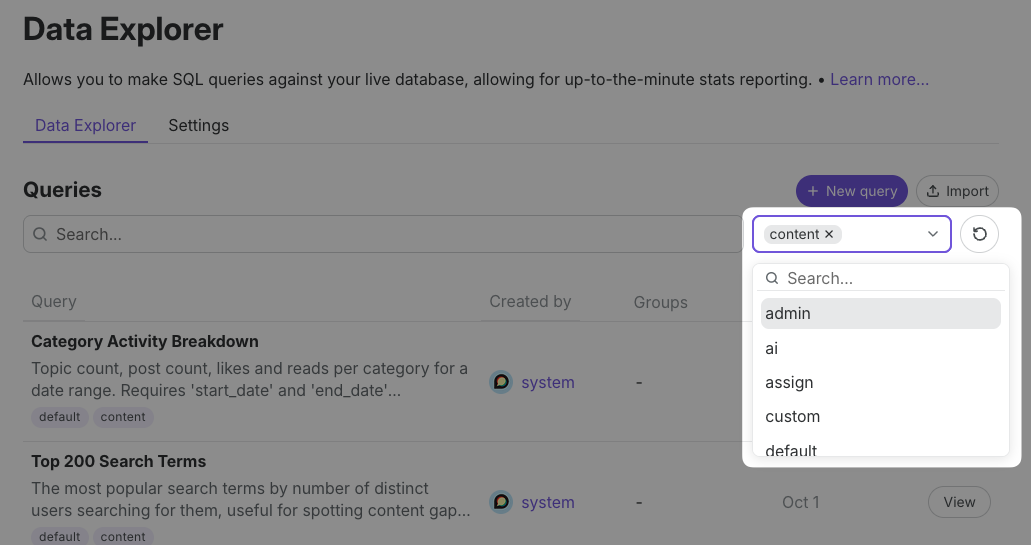
Task: Open the Category Activity Breakdown query
Action: (x=145, y=341)
